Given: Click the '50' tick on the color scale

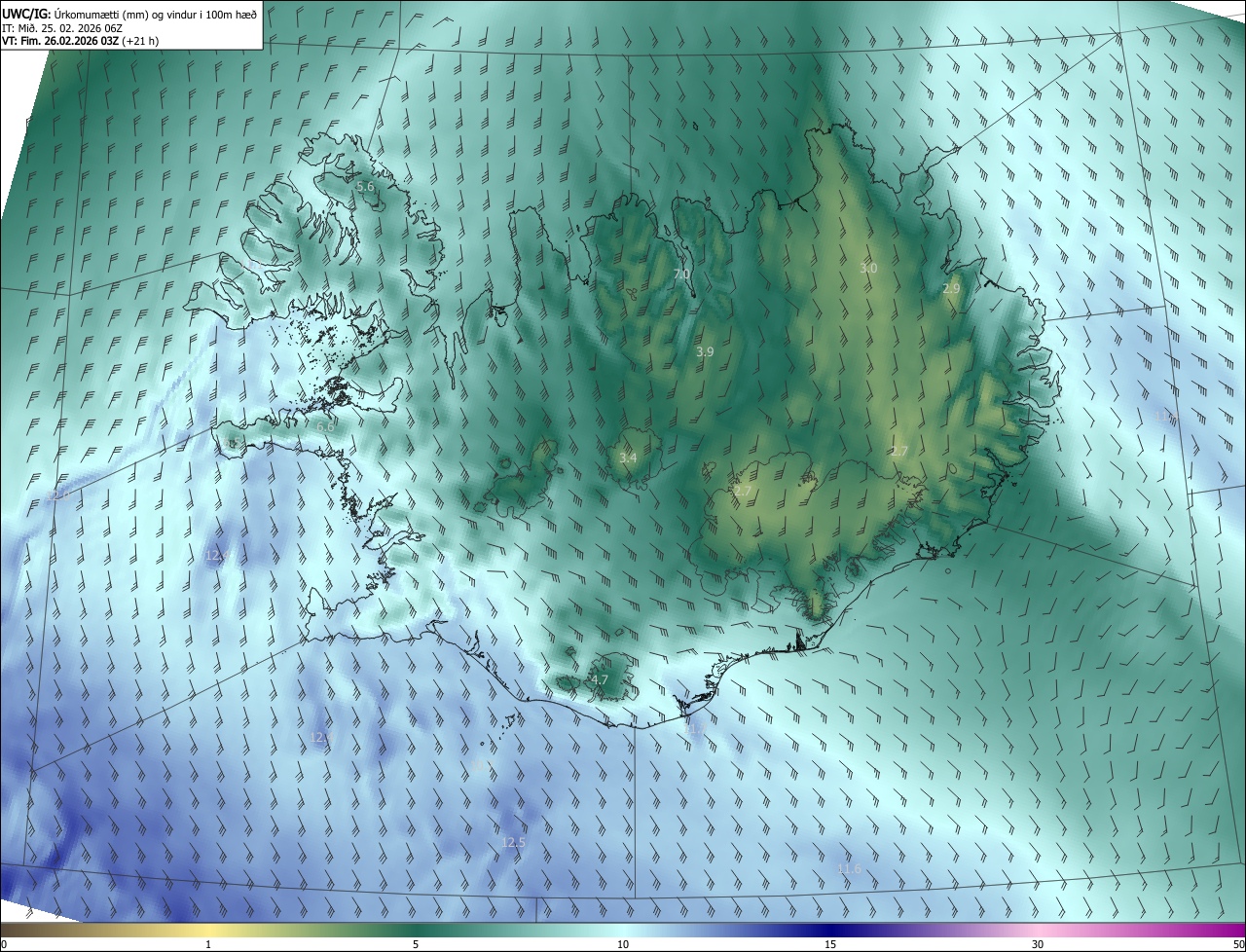Looking at the screenshot, I should (1238, 944).
